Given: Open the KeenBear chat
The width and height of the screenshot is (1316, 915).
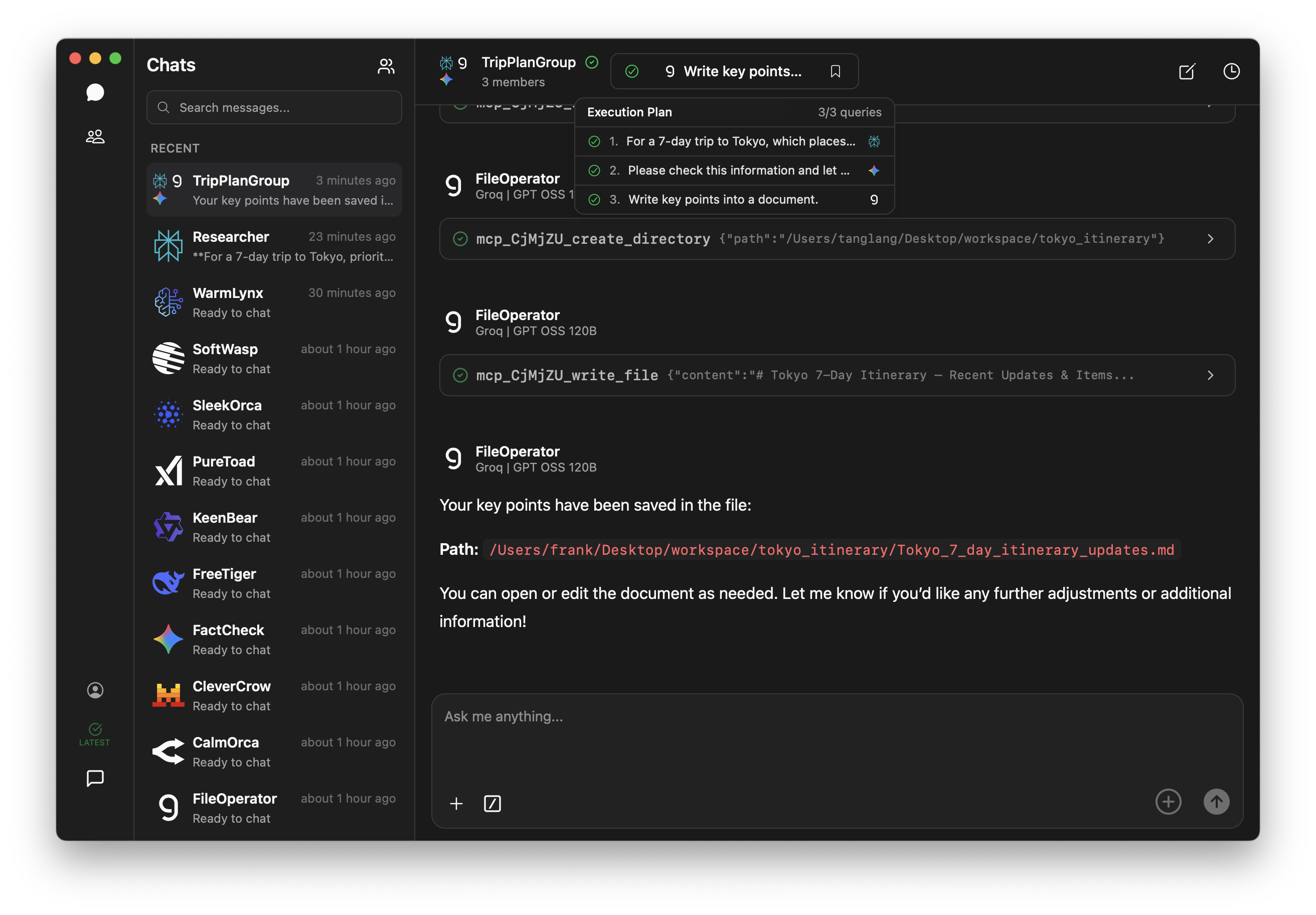Looking at the screenshot, I should tap(274, 527).
